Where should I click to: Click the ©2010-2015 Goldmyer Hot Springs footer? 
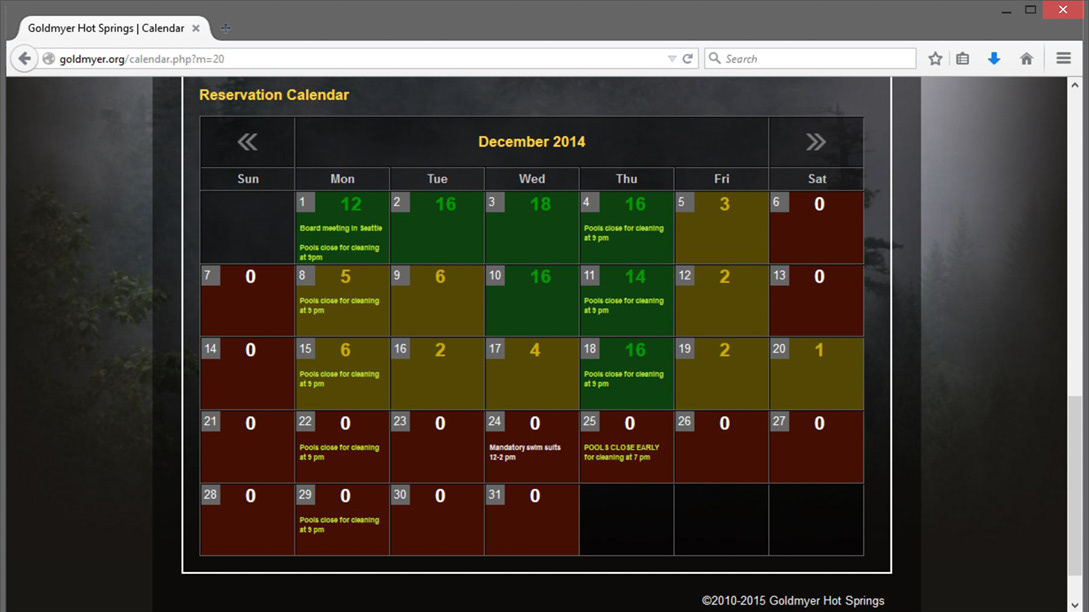793,600
